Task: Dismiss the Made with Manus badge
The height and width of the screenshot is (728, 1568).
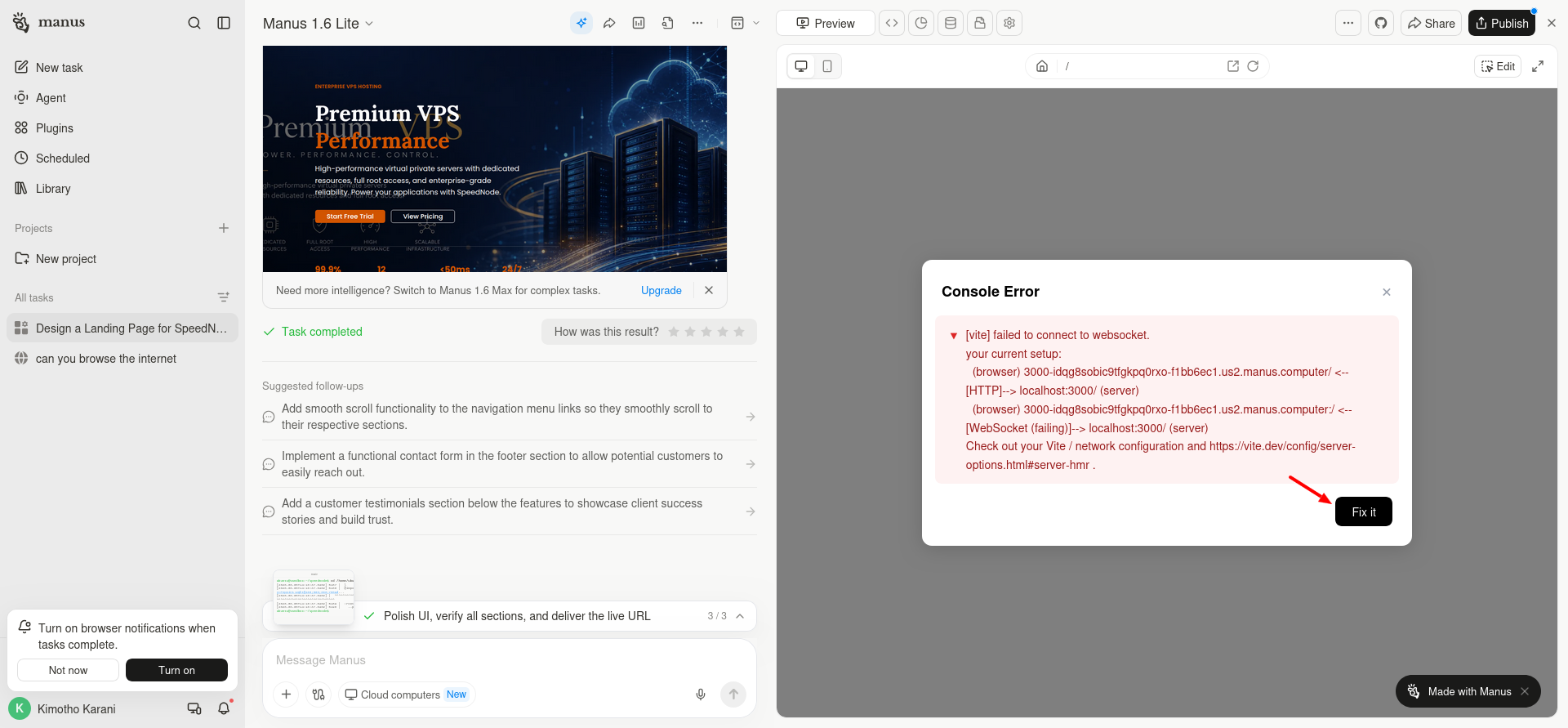Action: 1525,691
